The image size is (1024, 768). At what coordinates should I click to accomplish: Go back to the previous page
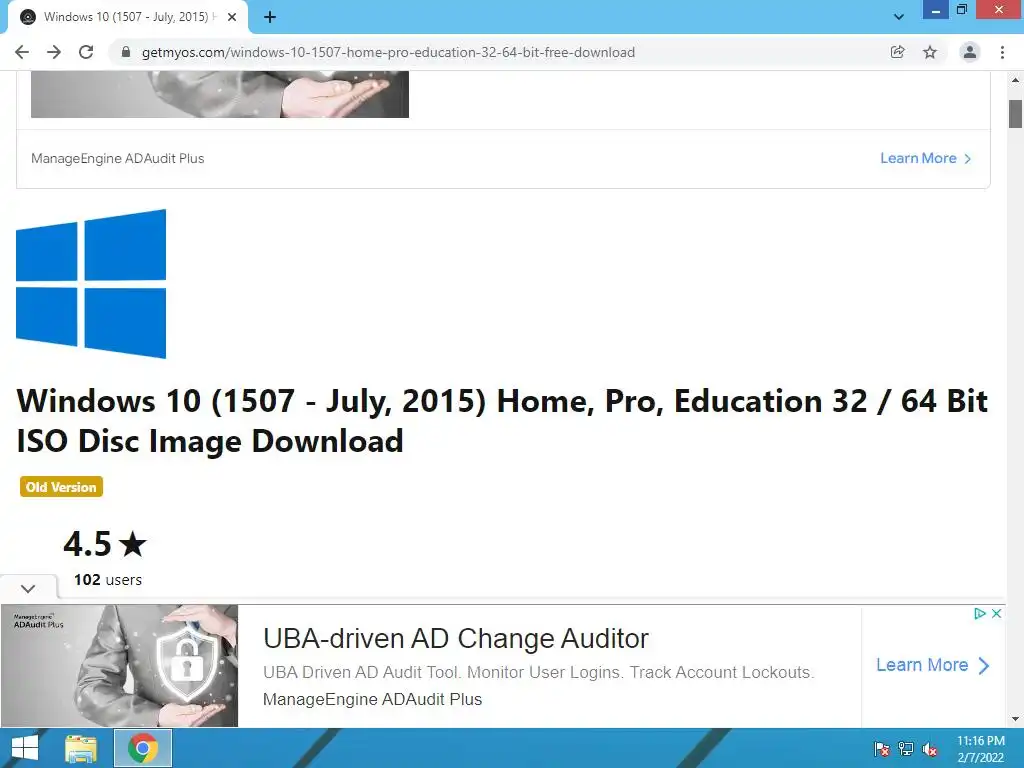click(22, 52)
